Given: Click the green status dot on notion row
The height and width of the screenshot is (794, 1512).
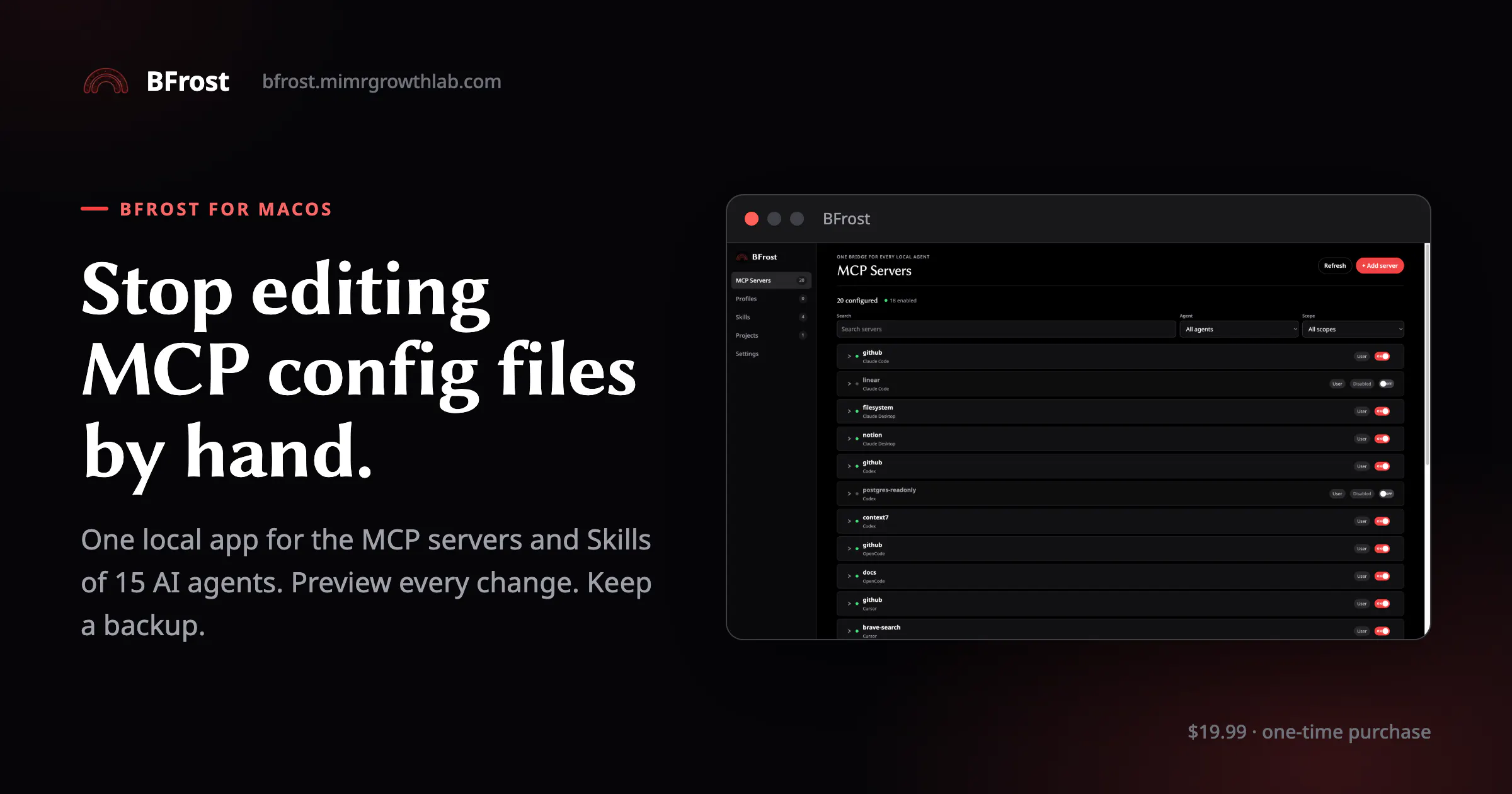Looking at the screenshot, I should (x=857, y=439).
